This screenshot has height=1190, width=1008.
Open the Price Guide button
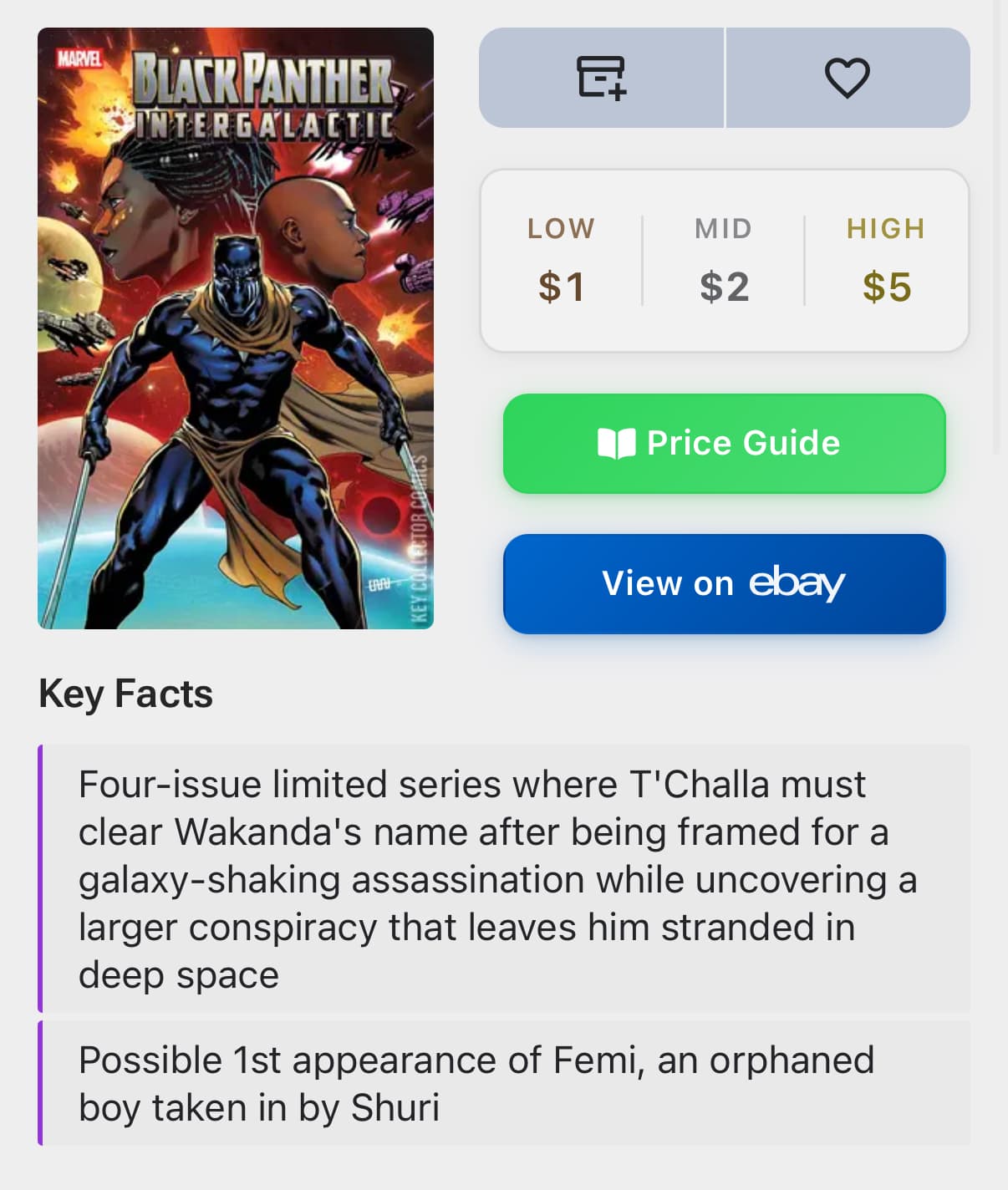[x=724, y=443]
